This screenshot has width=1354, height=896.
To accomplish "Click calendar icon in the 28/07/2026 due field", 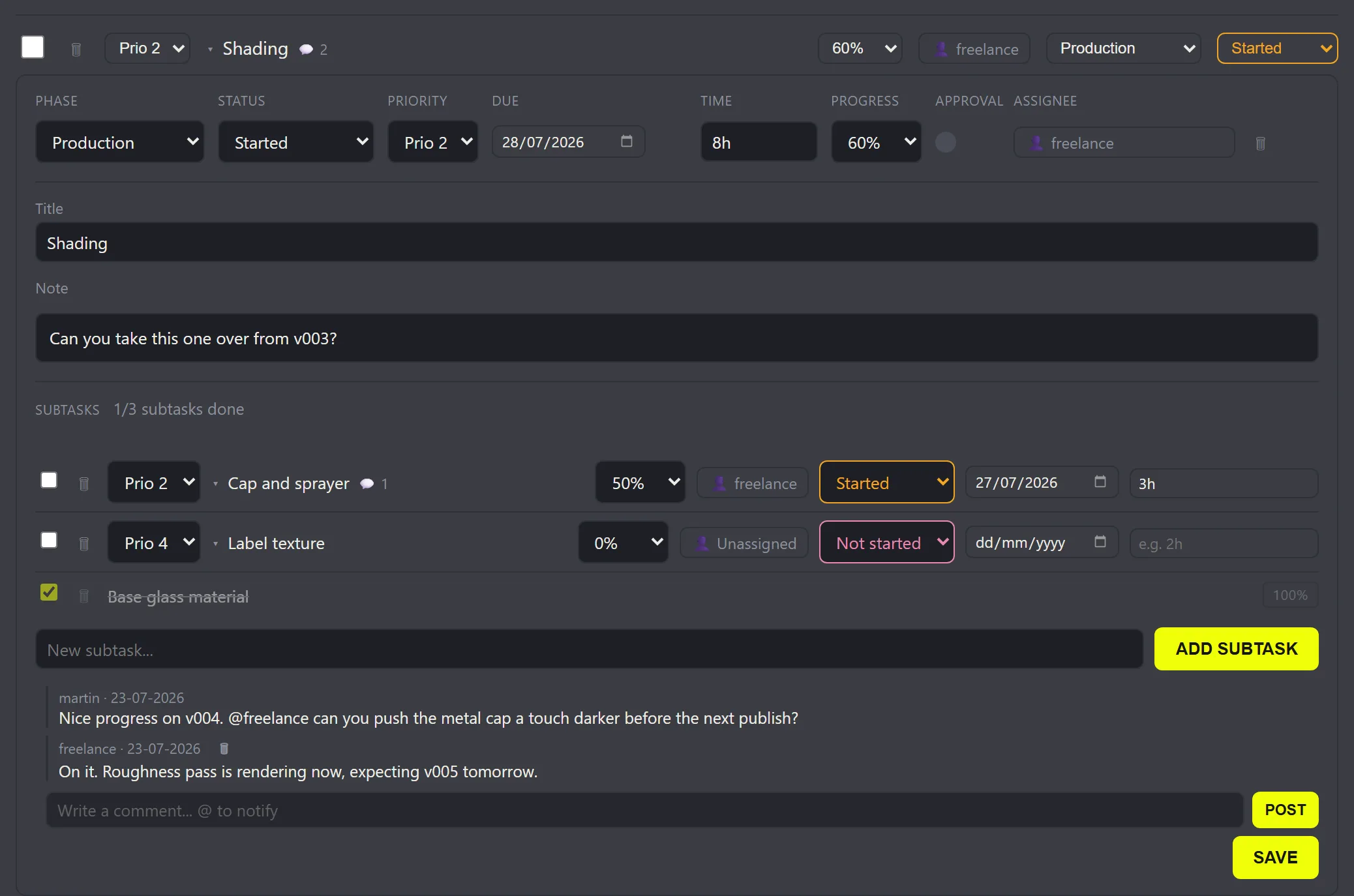I will [627, 142].
